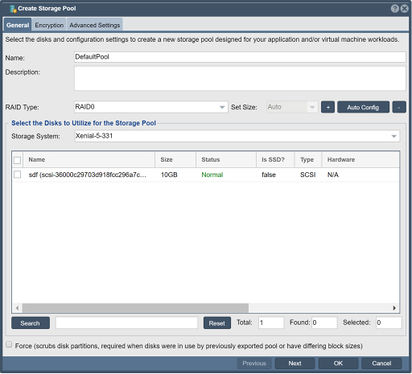Sort by the Hardware column header
Screen dimensions: 412x374
[x=360, y=160]
